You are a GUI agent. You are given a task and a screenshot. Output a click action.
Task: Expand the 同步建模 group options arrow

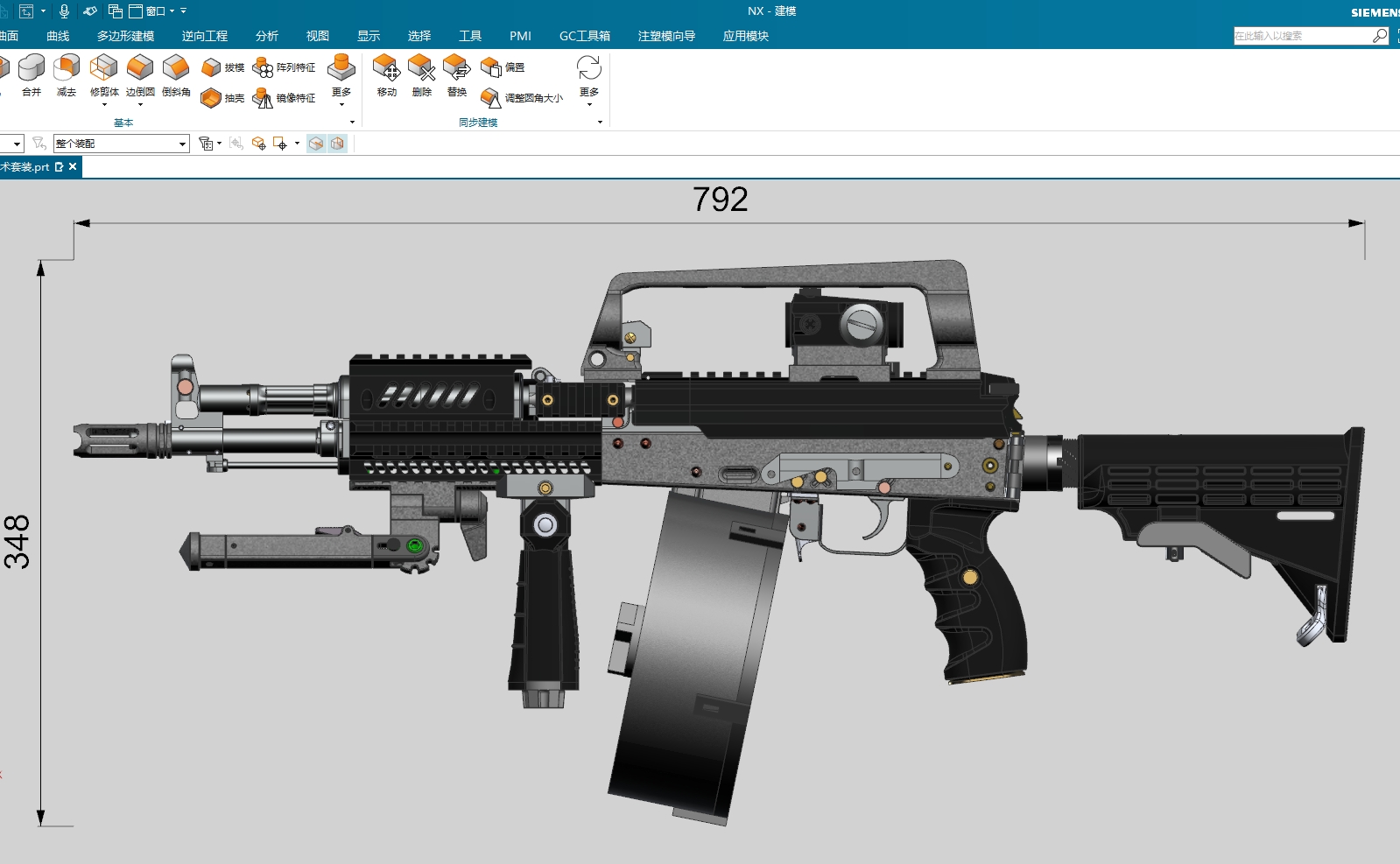[x=600, y=123]
